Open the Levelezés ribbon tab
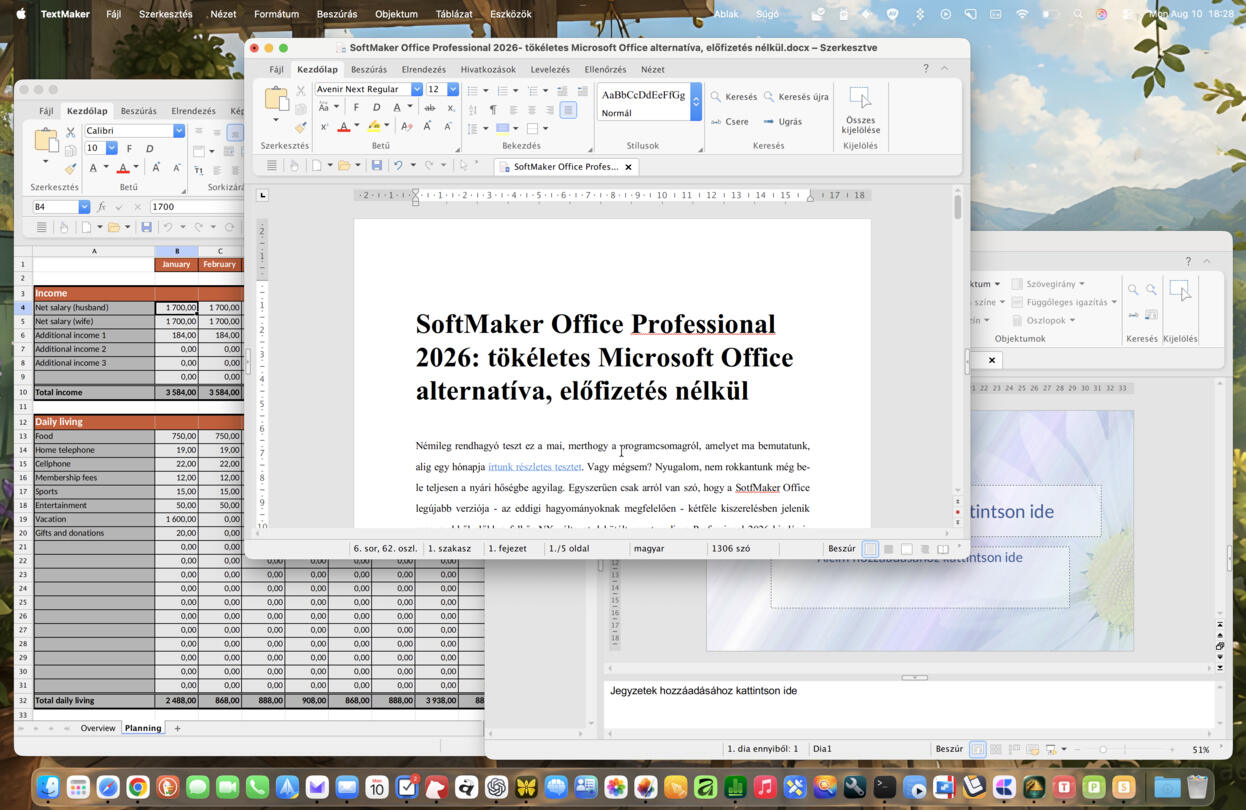 coord(550,69)
